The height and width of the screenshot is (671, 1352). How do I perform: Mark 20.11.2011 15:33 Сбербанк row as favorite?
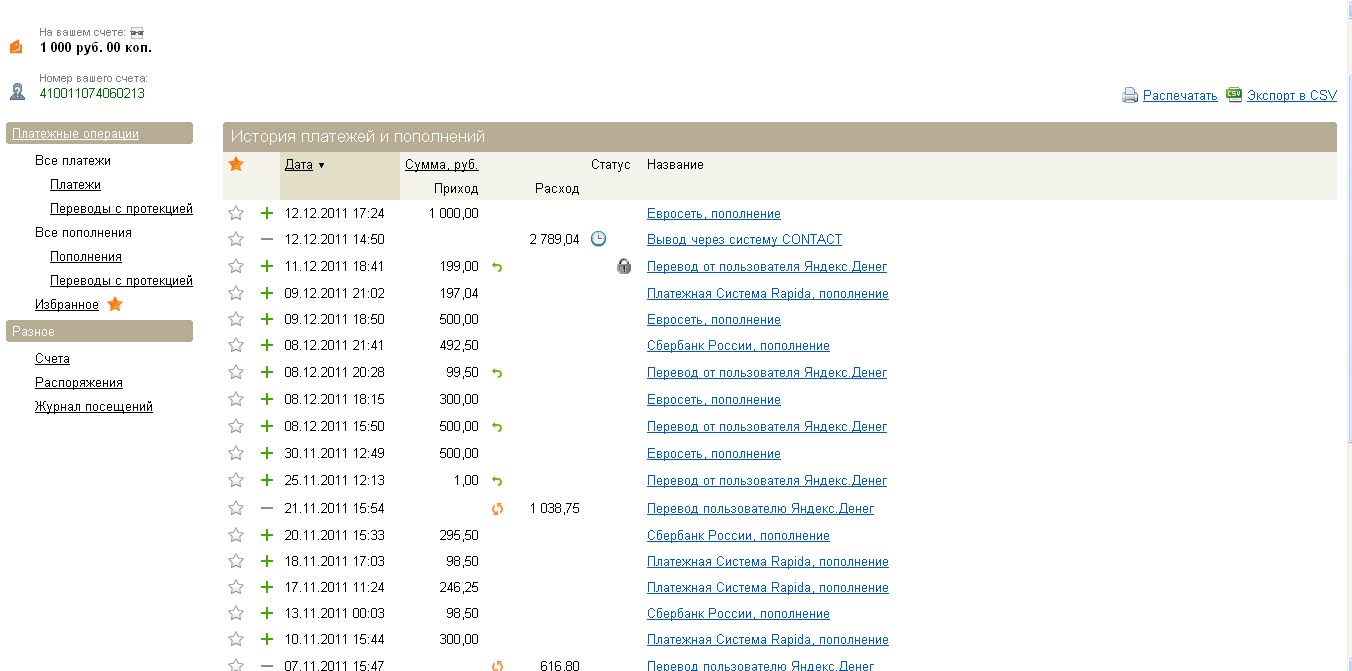coord(236,535)
